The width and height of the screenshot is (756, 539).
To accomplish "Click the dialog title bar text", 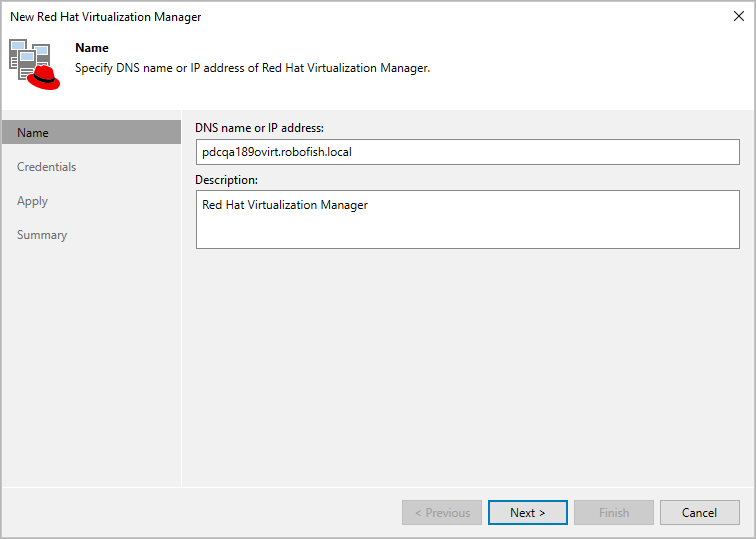I will [106, 17].
